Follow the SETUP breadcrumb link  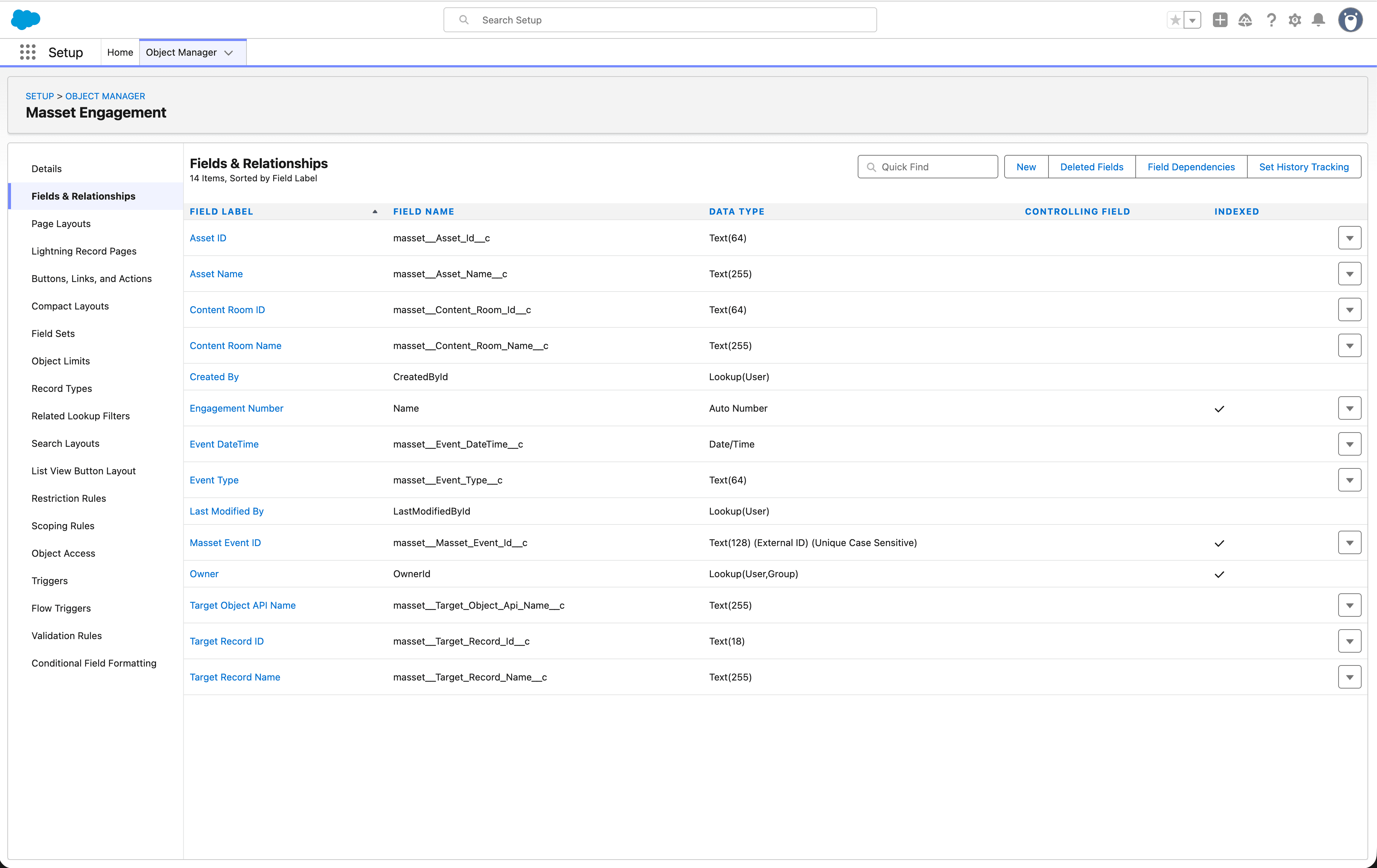(x=40, y=96)
